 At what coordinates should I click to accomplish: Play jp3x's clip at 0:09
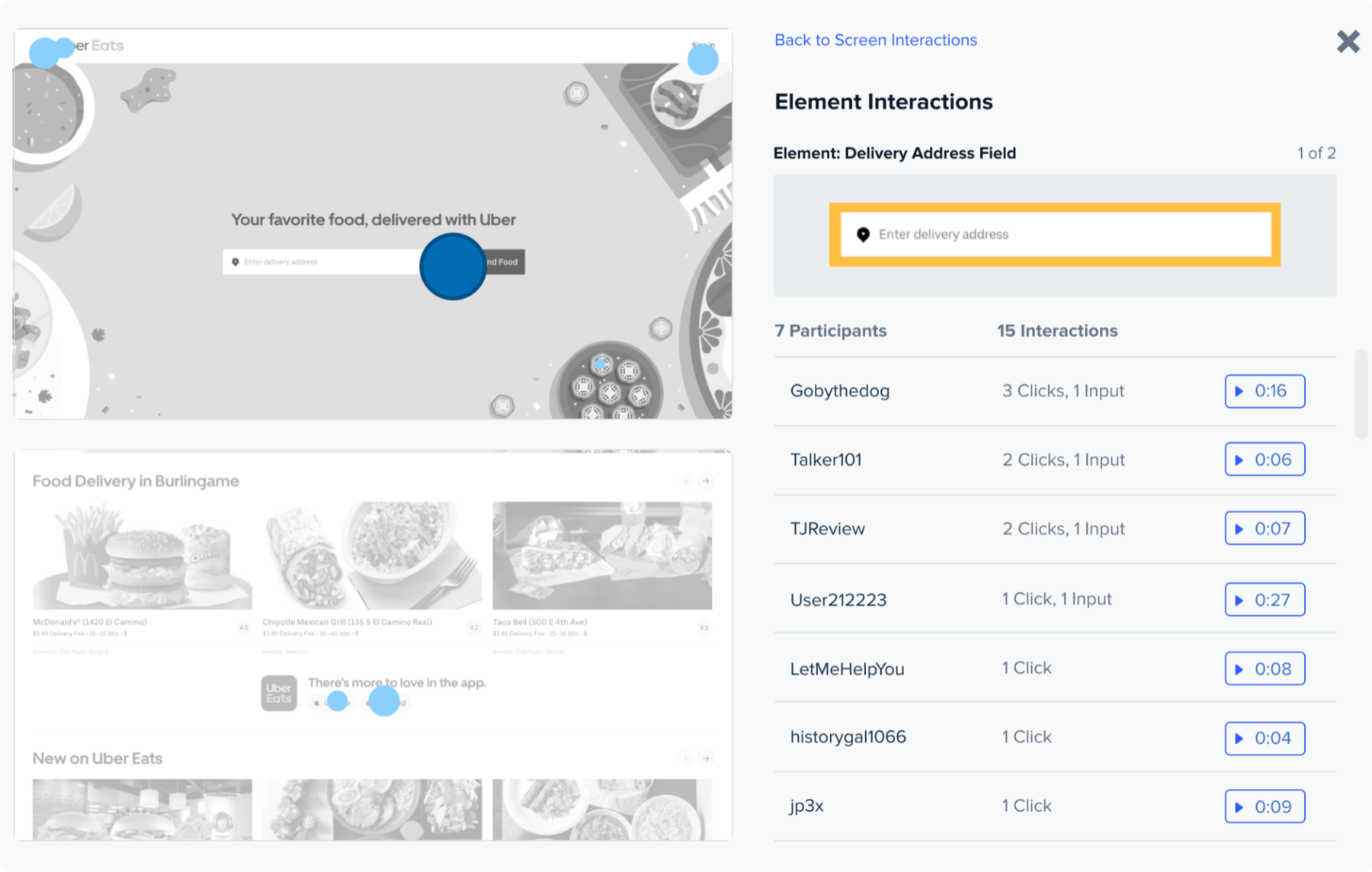point(1265,806)
